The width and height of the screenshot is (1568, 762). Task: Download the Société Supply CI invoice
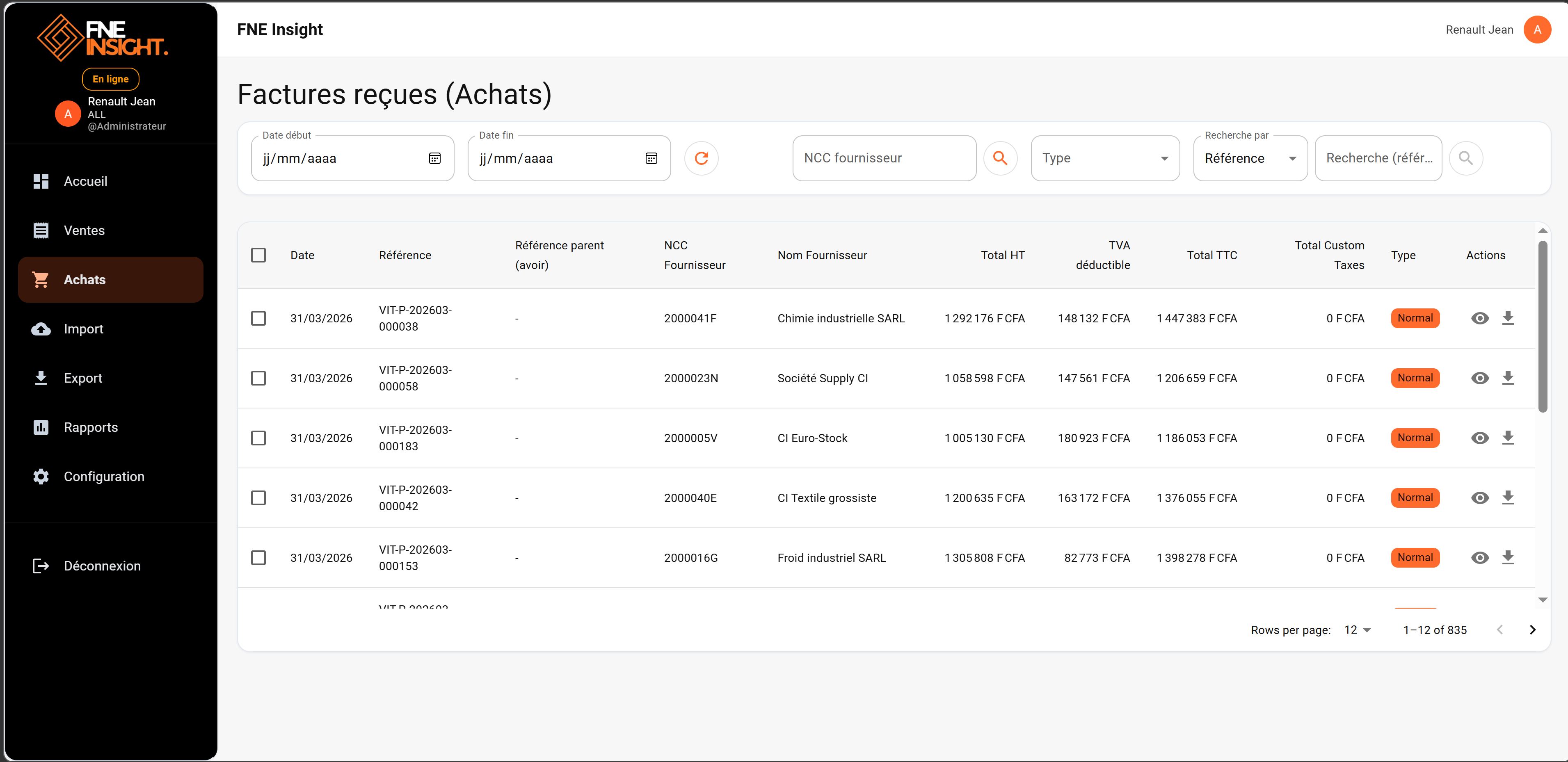coord(1508,378)
